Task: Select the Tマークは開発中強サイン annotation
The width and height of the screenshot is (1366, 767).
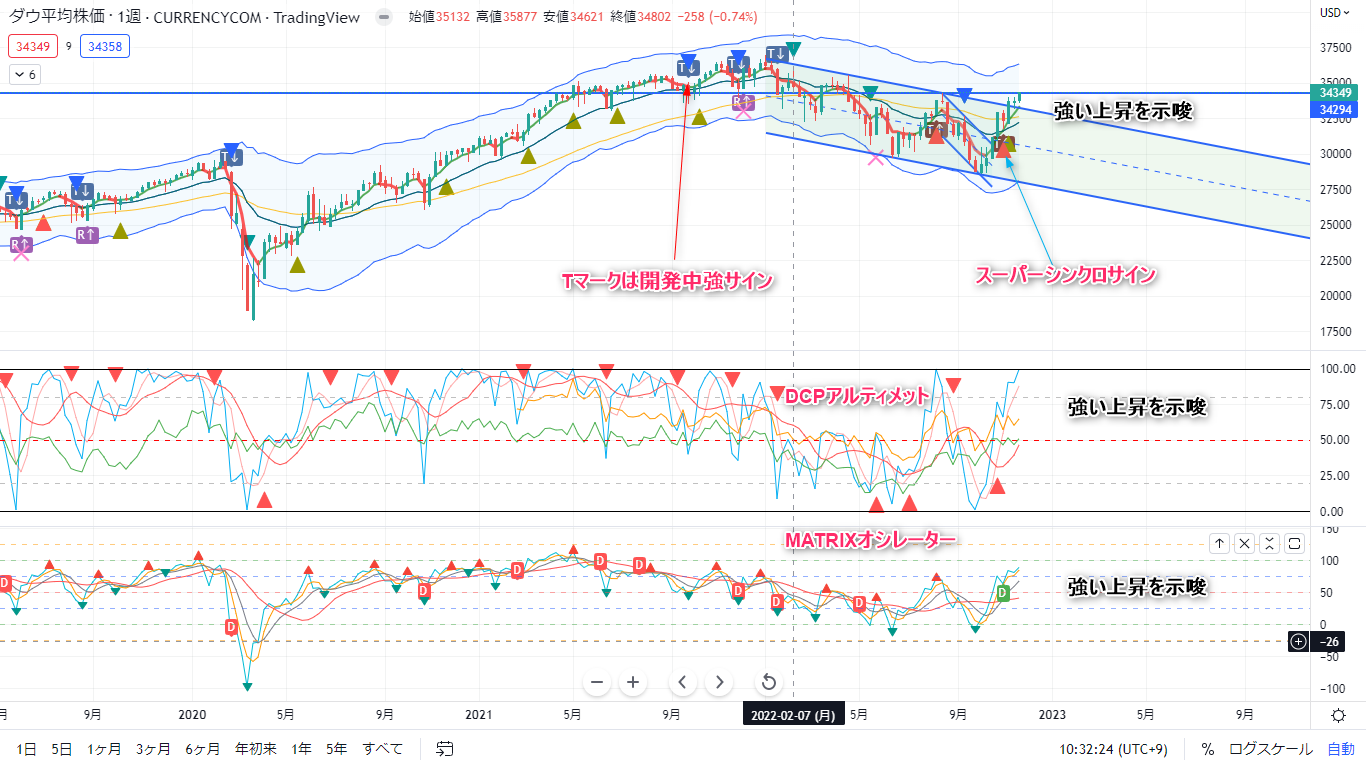Action: 668,281
